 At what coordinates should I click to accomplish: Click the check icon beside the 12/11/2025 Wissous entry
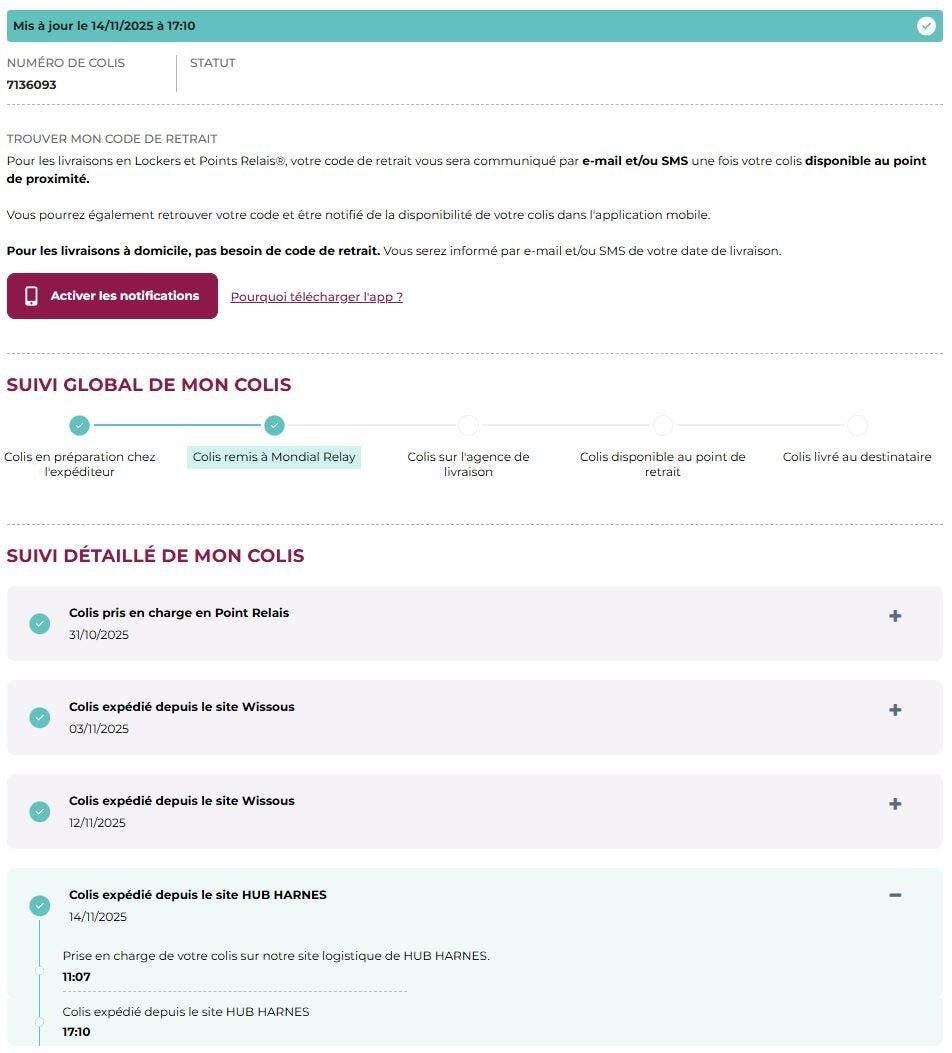[40, 812]
